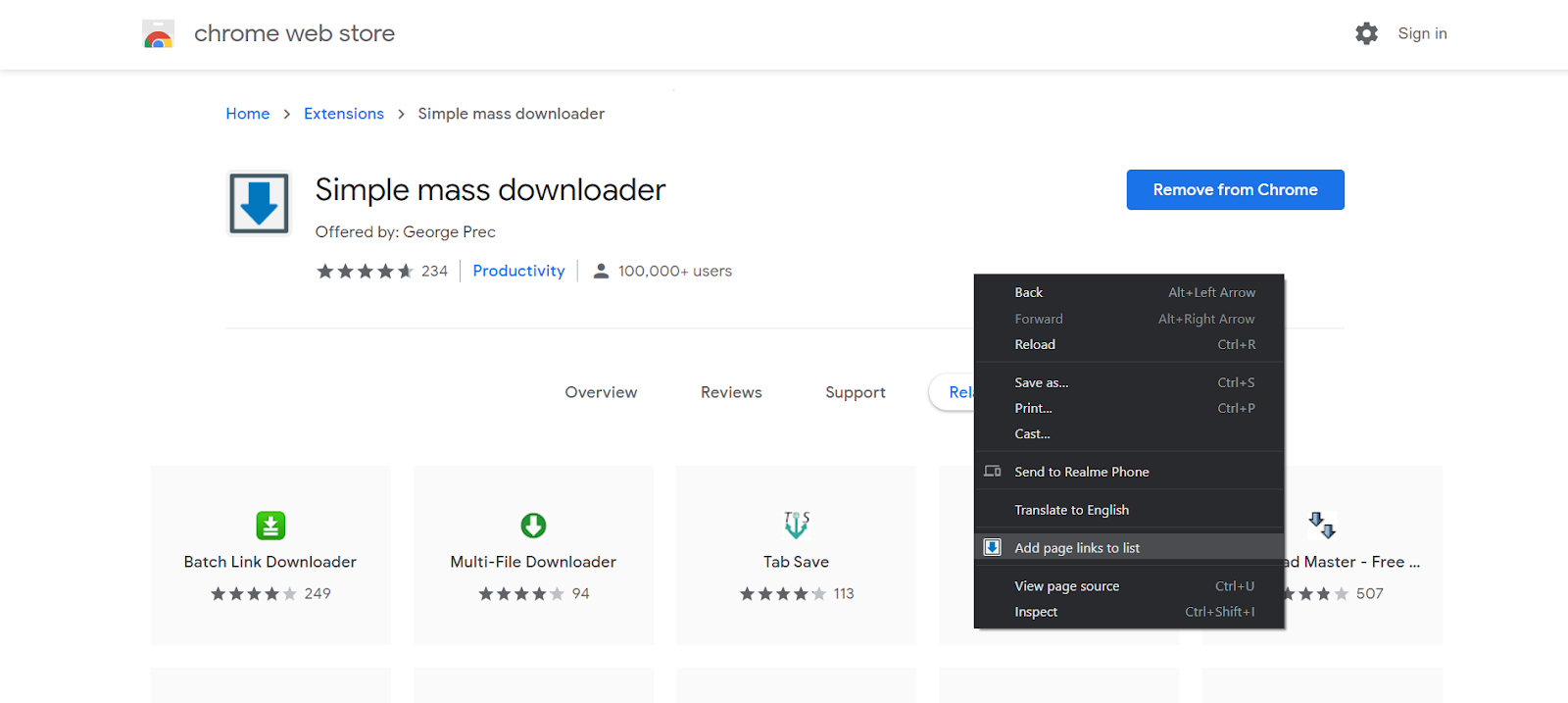The width and height of the screenshot is (1568, 703).
Task: Click the Send to Realme Phone device icon
Action: (x=993, y=472)
